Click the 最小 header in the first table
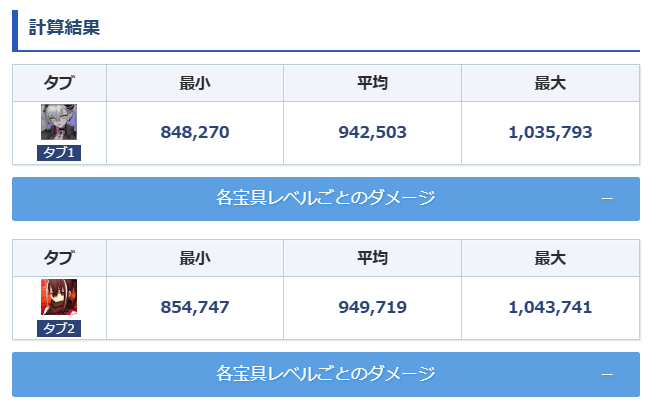 [195, 83]
